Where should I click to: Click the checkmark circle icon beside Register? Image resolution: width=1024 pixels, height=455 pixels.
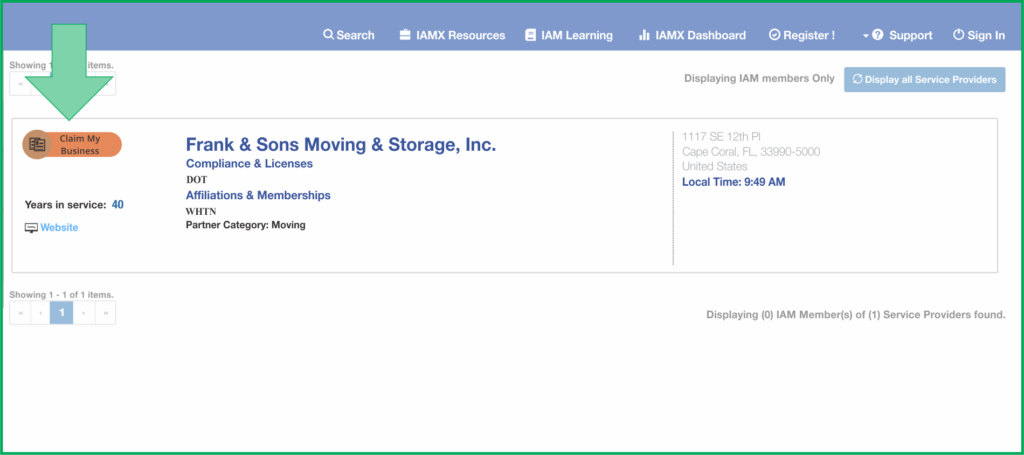click(775, 35)
